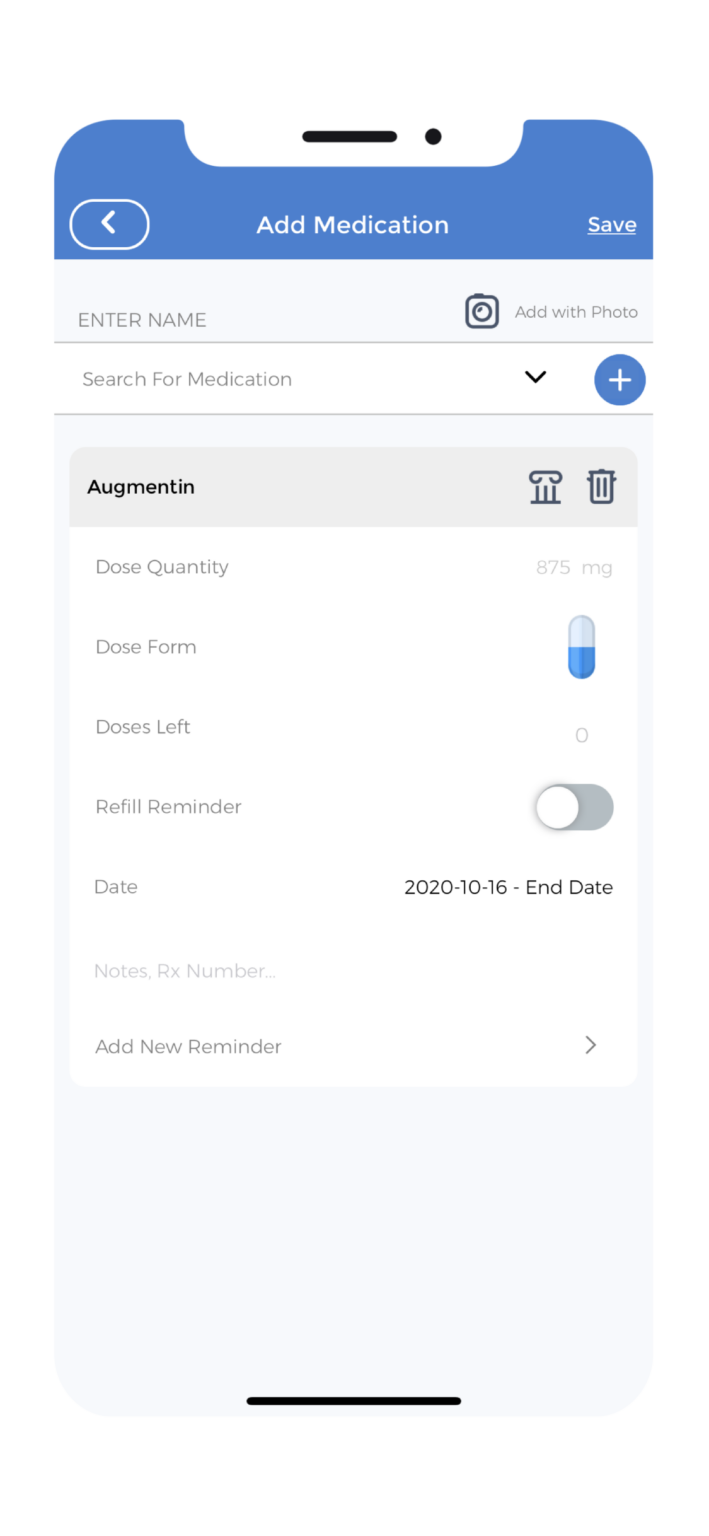Viewport: 709px width, 1536px height.
Task: Tap the blue plus icon to add medication
Action: click(619, 380)
